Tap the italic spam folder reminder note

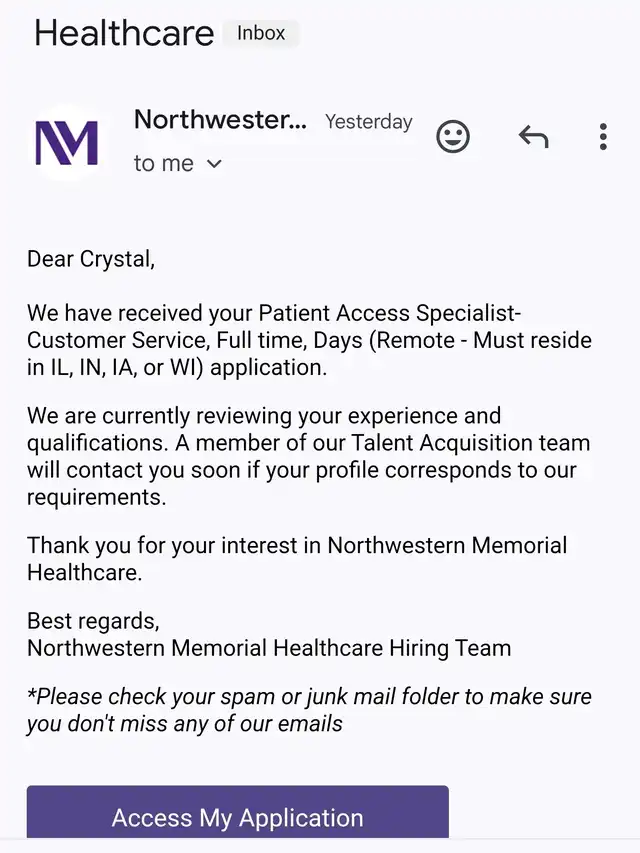[x=309, y=710]
